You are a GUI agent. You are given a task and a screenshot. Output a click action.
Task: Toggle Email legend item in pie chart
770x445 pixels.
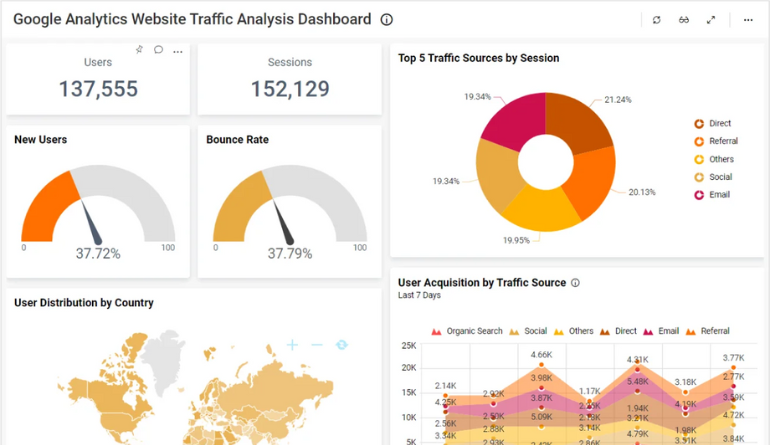711,195
